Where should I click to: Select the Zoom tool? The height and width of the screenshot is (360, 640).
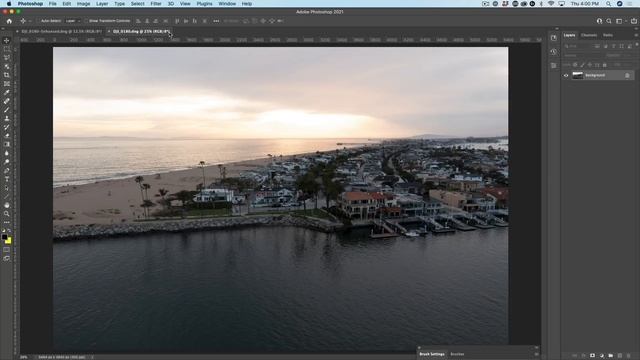[7, 213]
